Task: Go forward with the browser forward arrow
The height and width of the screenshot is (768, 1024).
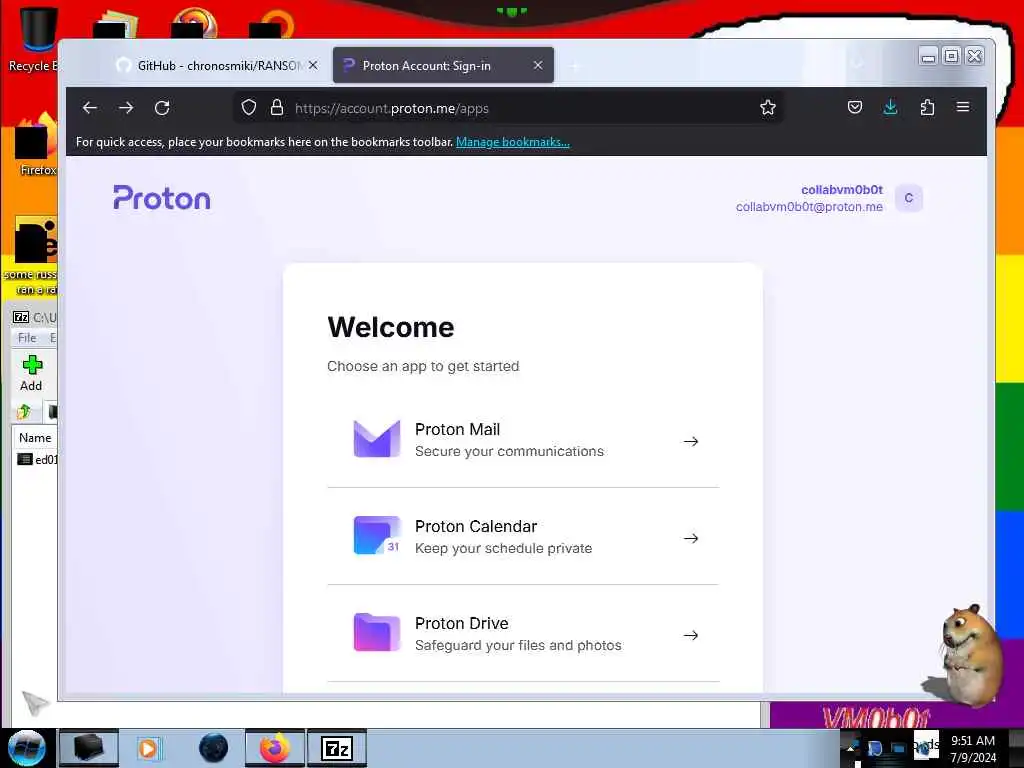Action: click(x=126, y=108)
